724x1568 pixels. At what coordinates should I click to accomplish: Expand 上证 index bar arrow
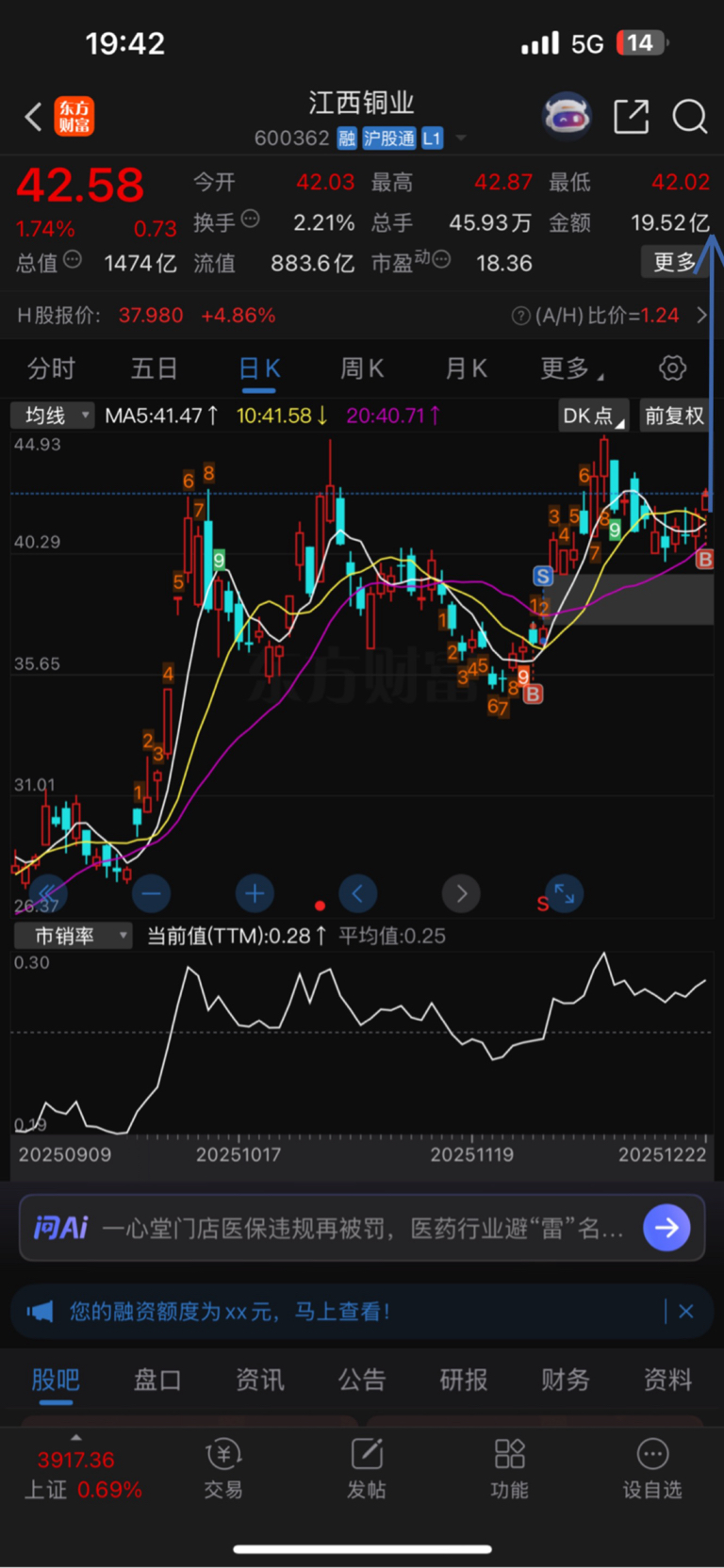[x=75, y=1438]
